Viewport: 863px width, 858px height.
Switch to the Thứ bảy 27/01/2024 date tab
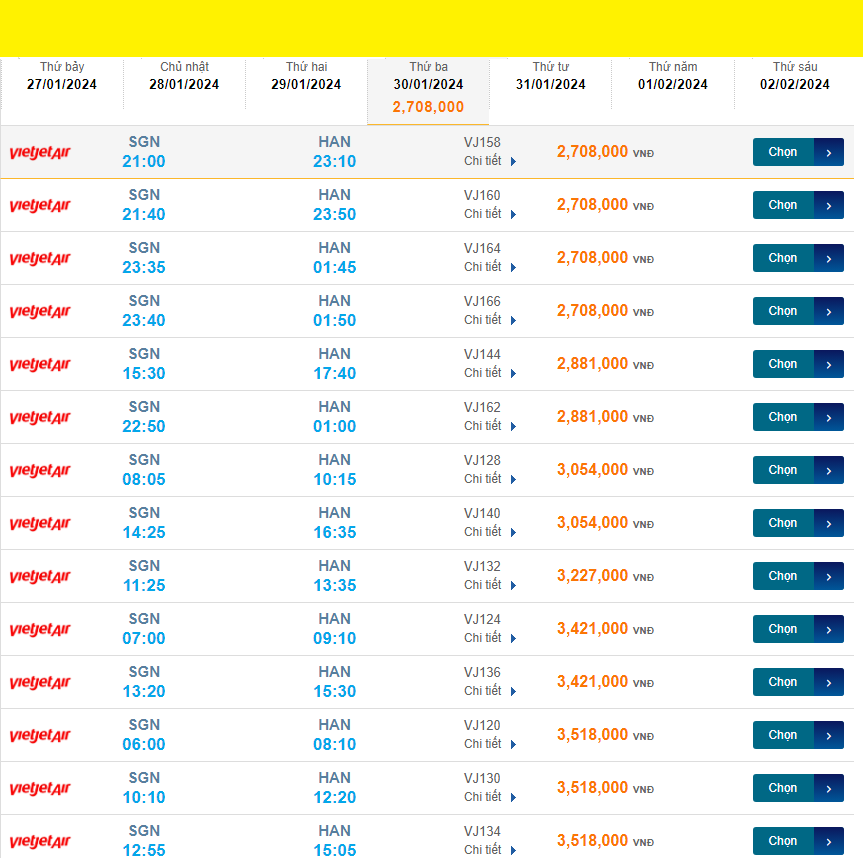(62, 77)
